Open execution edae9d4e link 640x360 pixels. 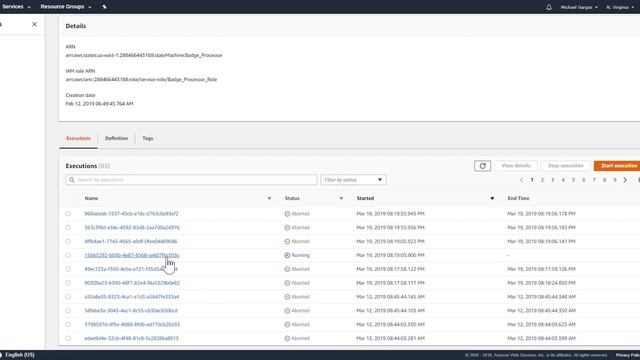[x=131, y=339]
